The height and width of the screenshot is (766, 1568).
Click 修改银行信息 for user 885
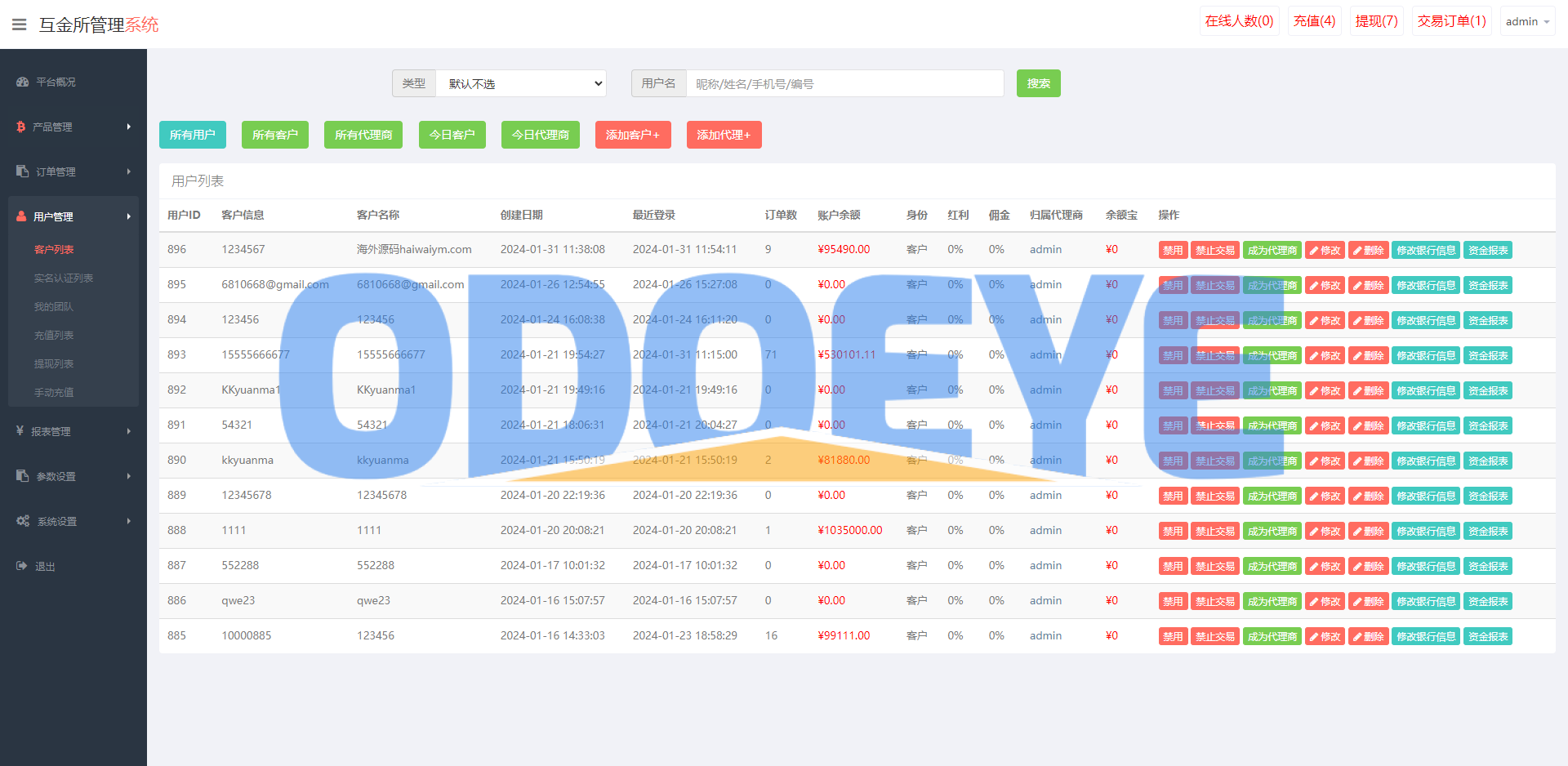tap(1426, 636)
